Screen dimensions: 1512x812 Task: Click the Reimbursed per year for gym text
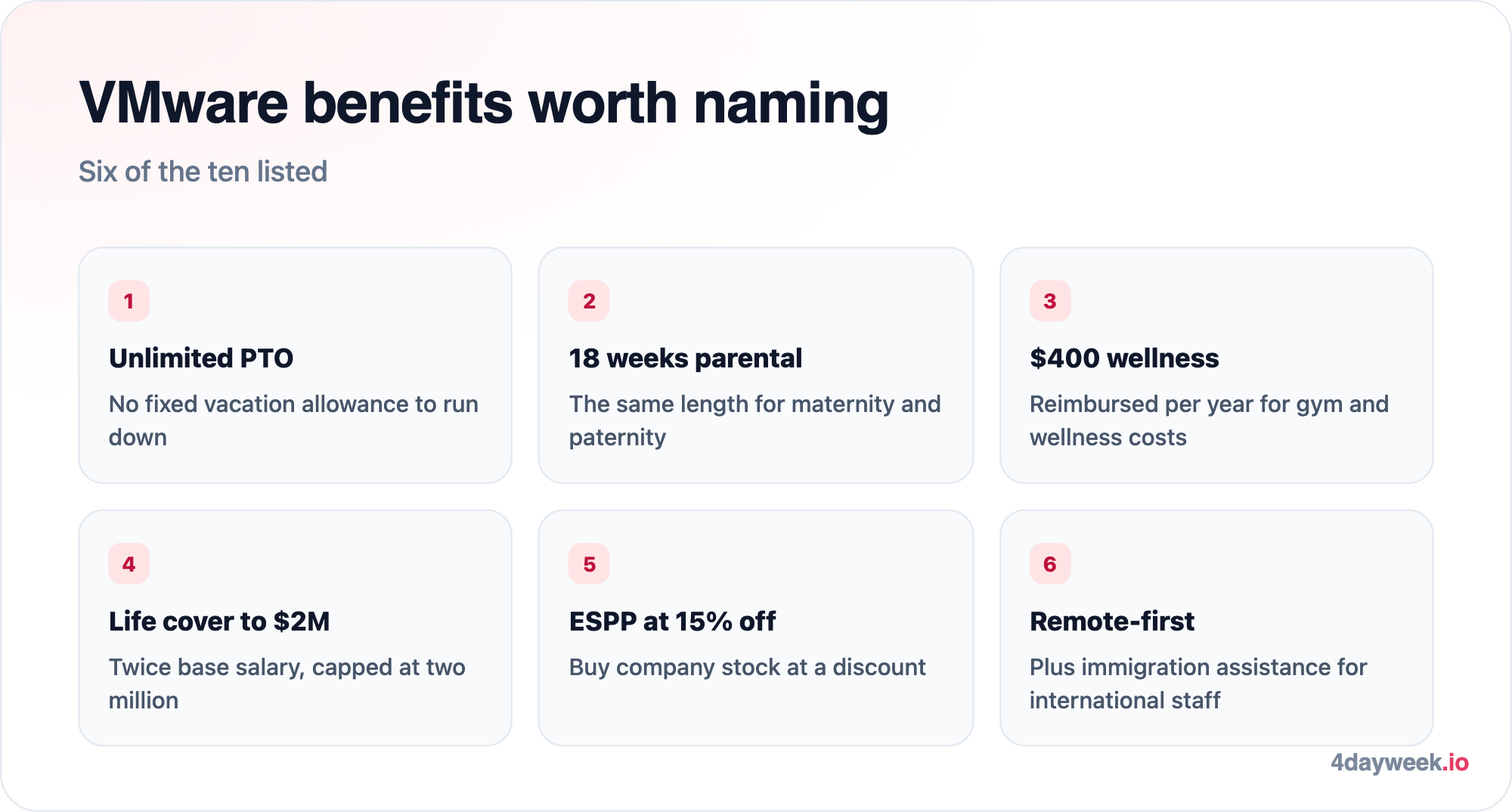click(x=1209, y=420)
